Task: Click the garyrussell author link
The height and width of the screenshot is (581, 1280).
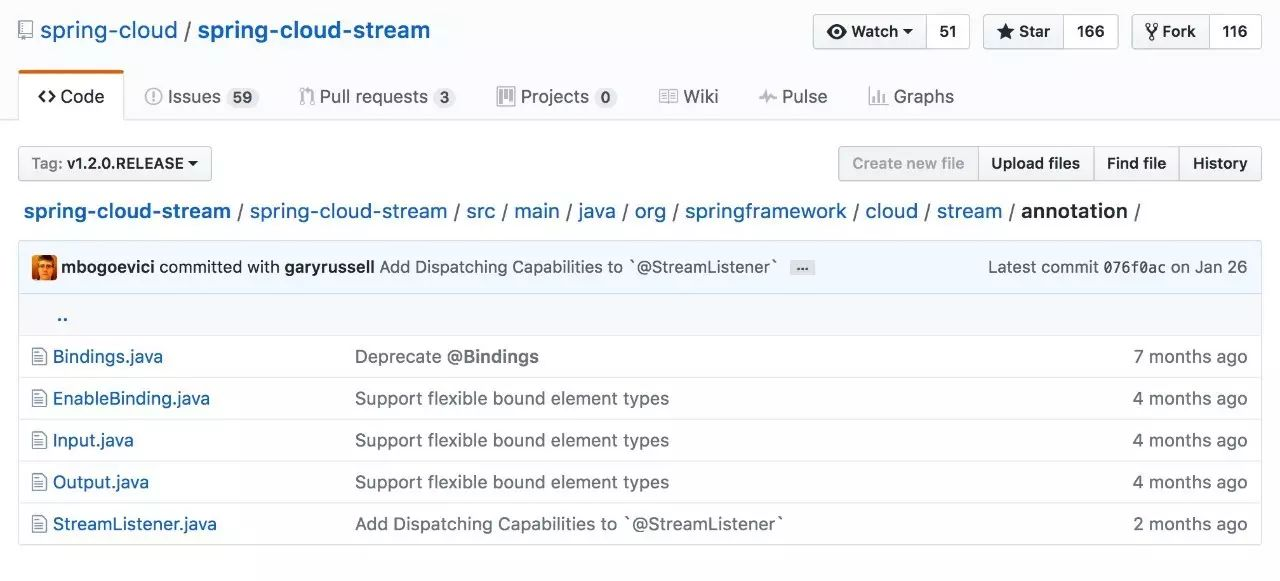Action: click(x=327, y=268)
